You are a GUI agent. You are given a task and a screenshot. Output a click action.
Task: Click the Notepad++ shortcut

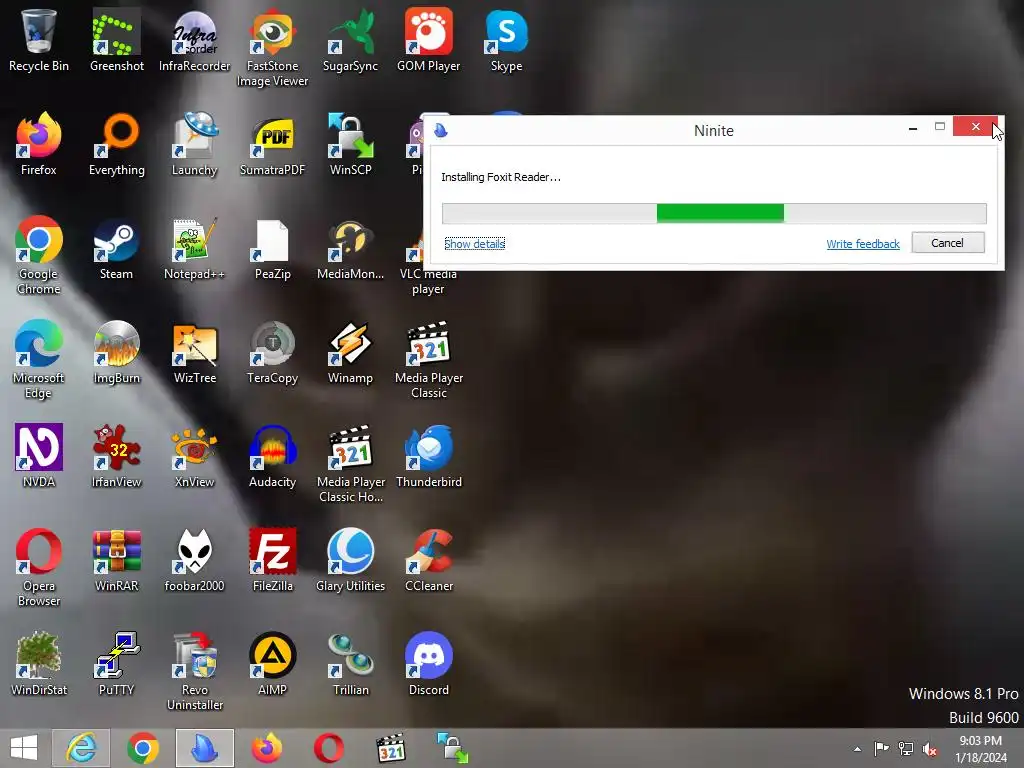(195, 248)
